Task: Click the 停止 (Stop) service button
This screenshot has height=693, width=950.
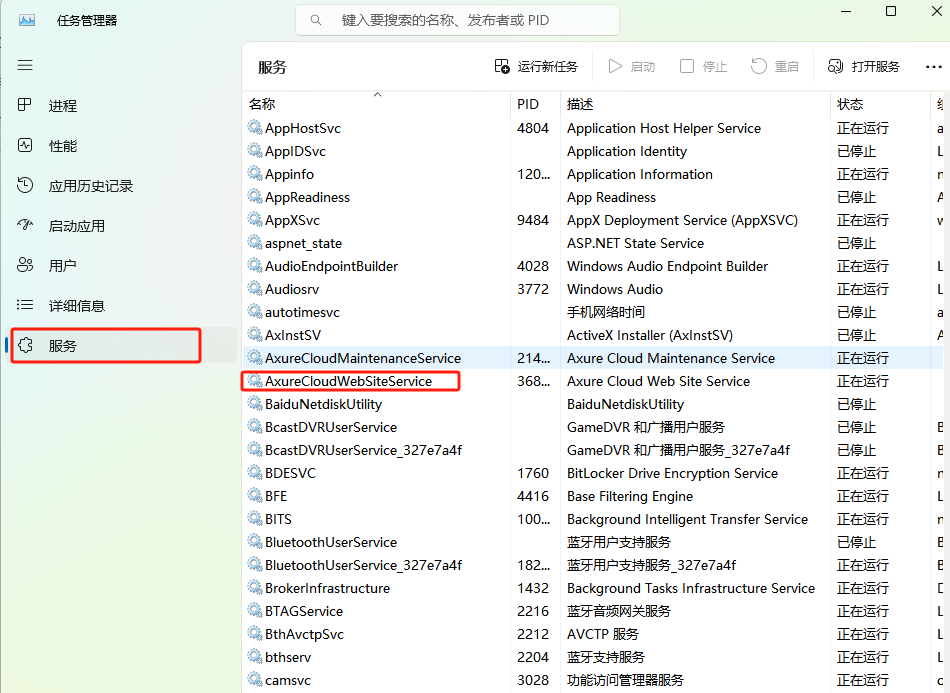Action: click(703, 67)
